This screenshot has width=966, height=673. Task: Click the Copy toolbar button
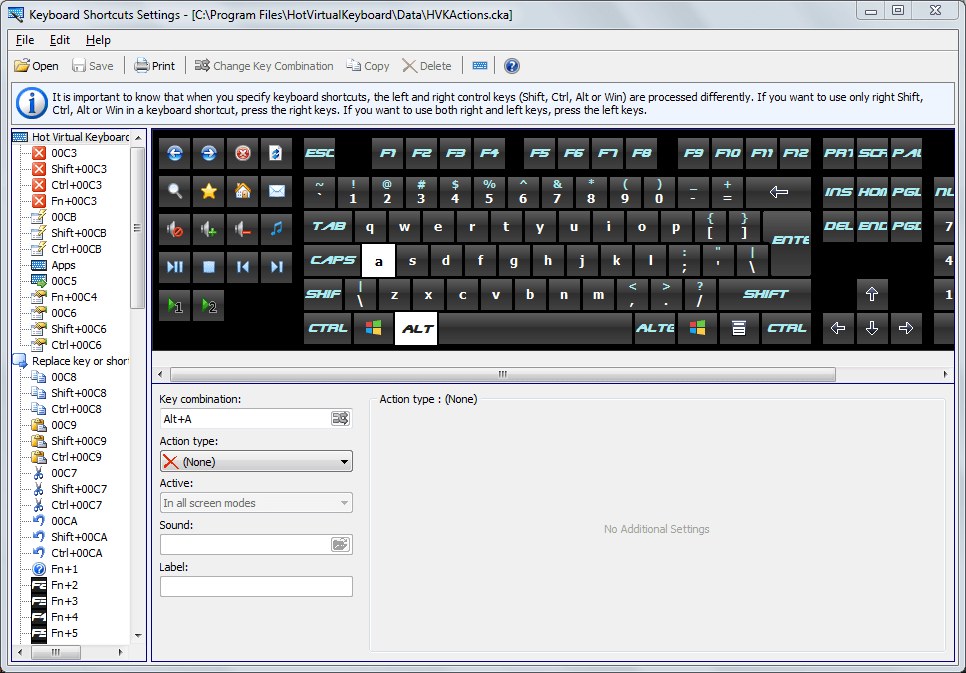368,66
